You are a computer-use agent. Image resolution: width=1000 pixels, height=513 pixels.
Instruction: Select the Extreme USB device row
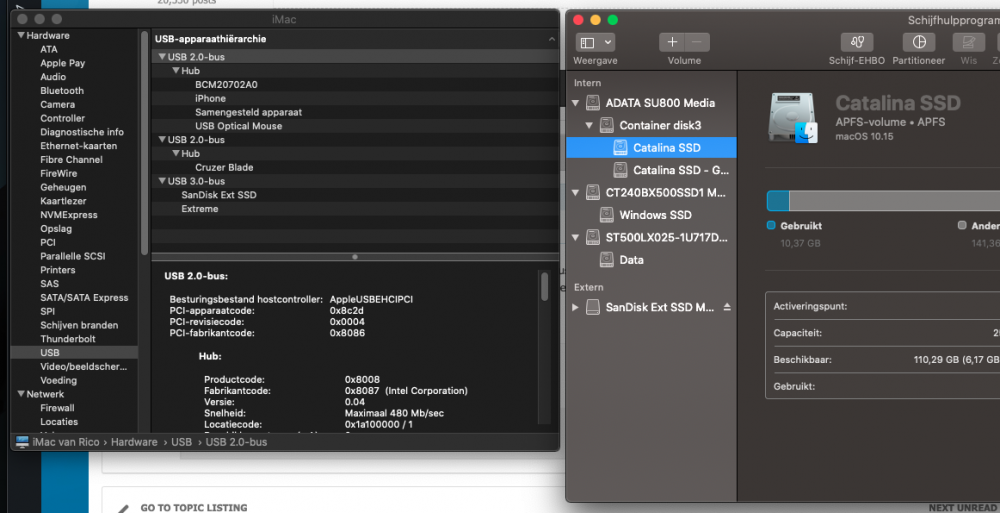(x=355, y=209)
